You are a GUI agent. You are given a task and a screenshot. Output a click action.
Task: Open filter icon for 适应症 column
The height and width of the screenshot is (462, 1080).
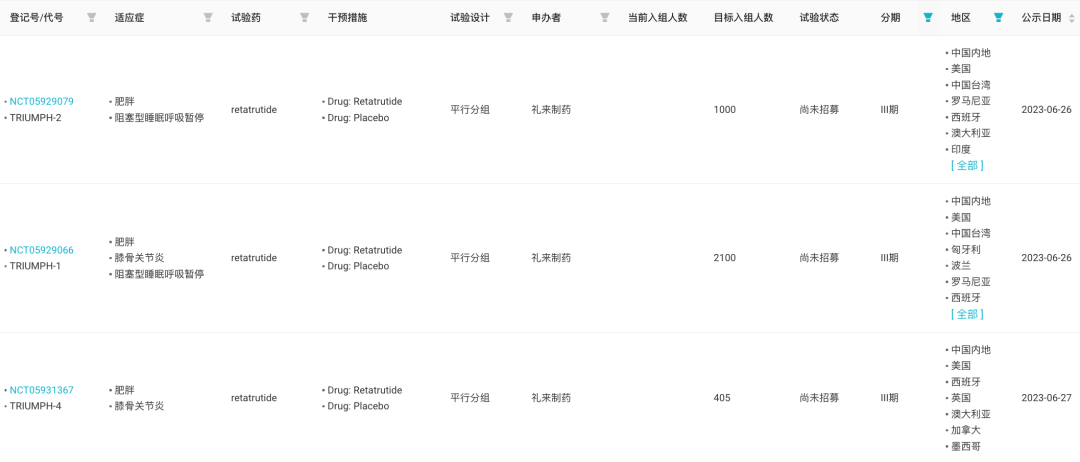[x=208, y=18]
